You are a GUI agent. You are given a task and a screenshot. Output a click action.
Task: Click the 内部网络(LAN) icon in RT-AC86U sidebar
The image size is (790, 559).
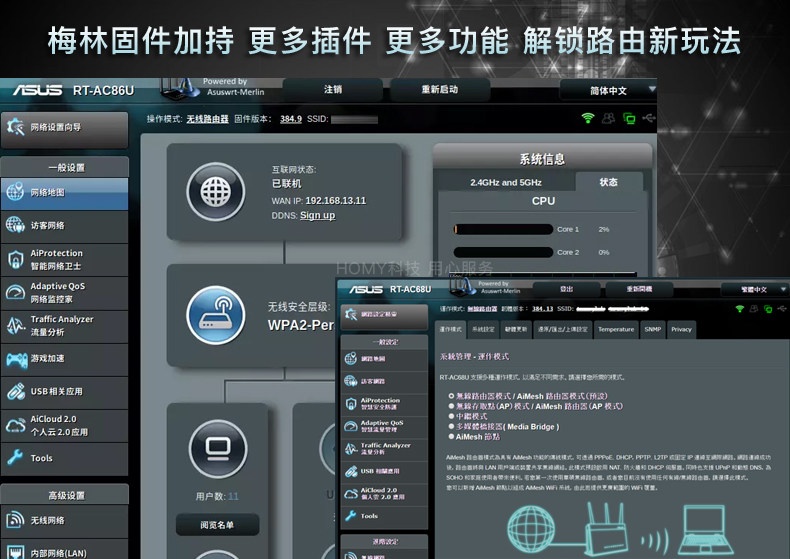[x=15, y=552]
